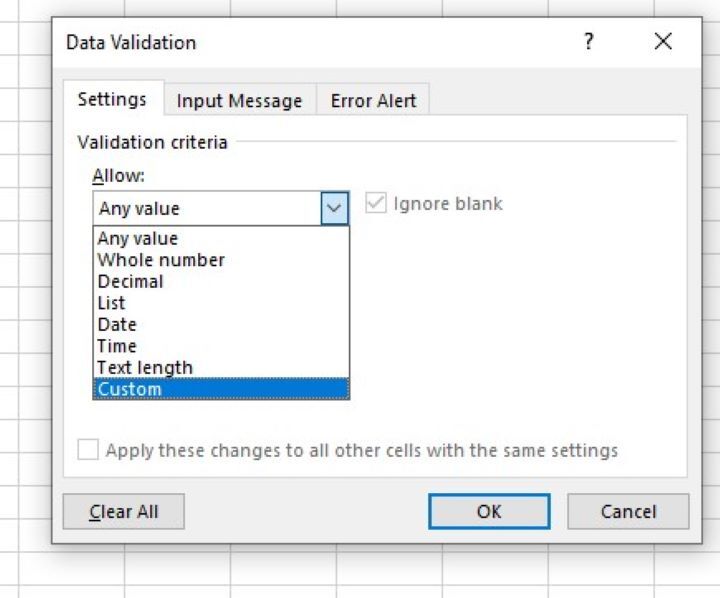Collapse the Allow dropdown arrow

[x=335, y=209]
